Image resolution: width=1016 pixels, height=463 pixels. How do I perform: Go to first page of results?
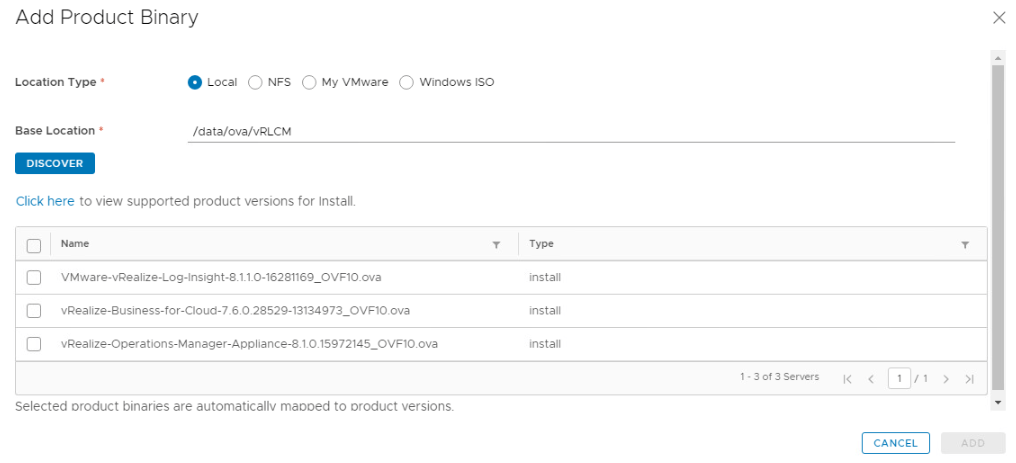pyautogui.click(x=847, y=379)
